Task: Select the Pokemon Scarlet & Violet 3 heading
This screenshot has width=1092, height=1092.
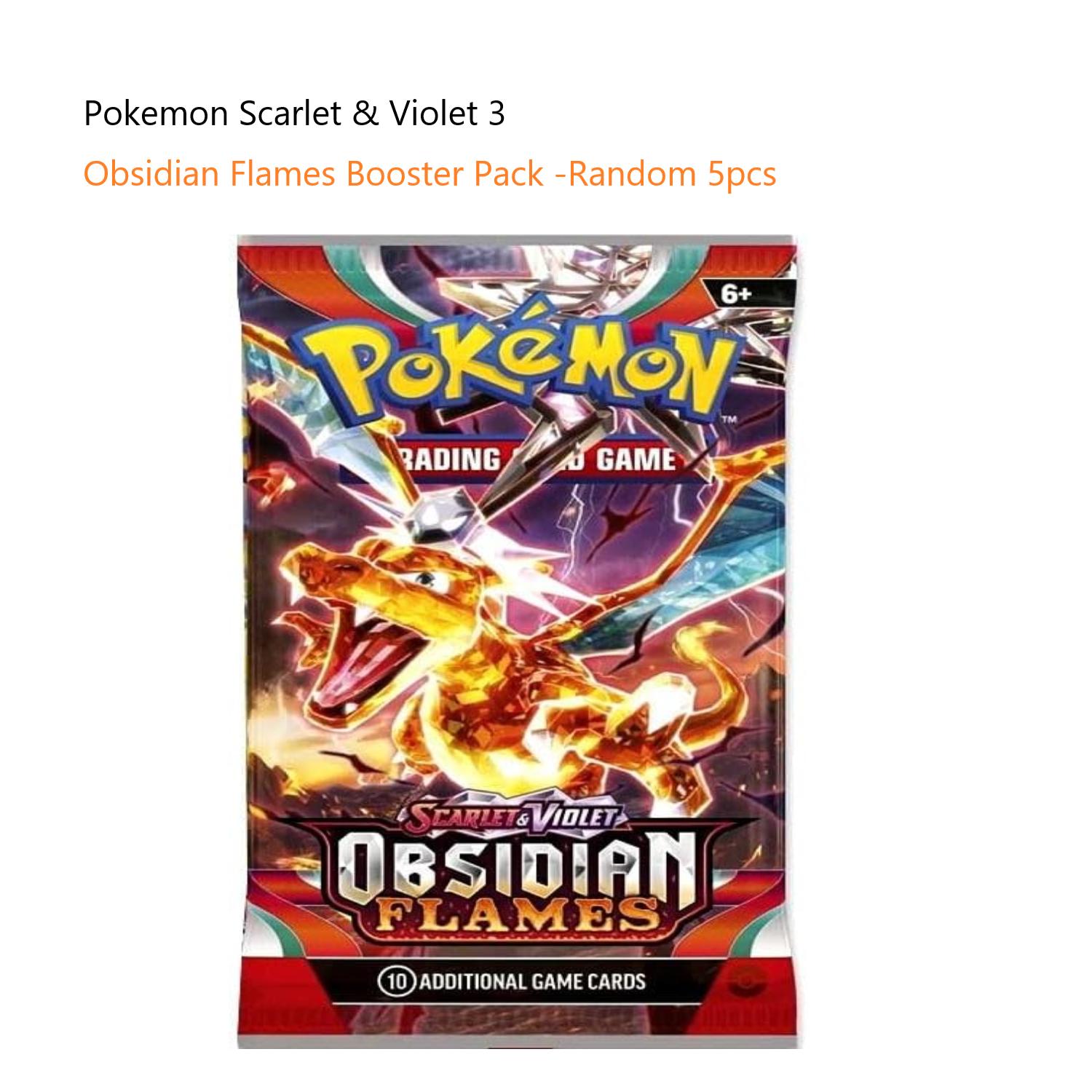Action: pyautogui.click(x=294, y=114)
